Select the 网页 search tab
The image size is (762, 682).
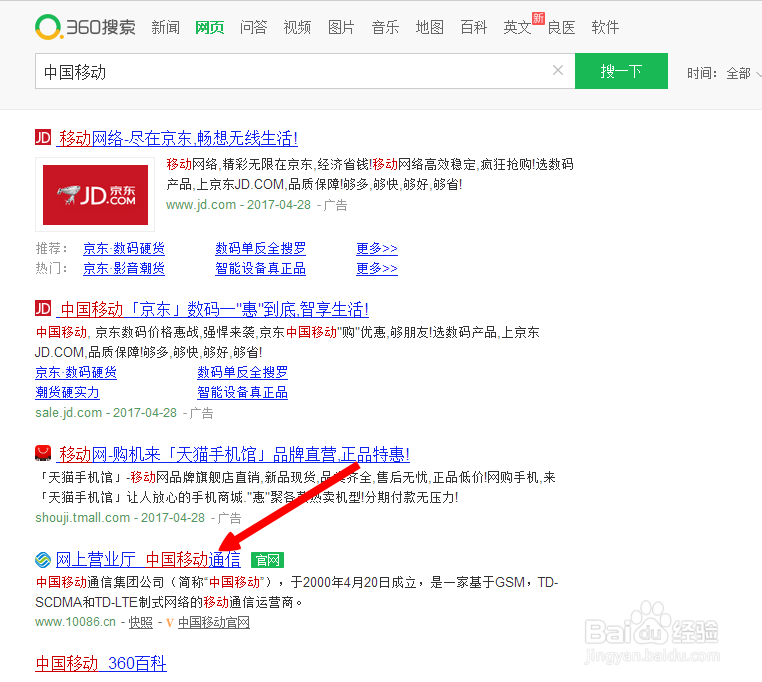pyautogui.click(x=209, y=27)
